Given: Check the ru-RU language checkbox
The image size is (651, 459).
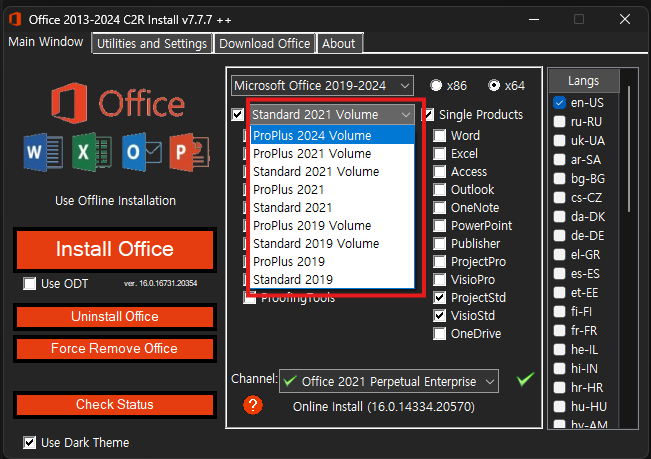Looking at the screenshot, I should (x=560, y=122).
